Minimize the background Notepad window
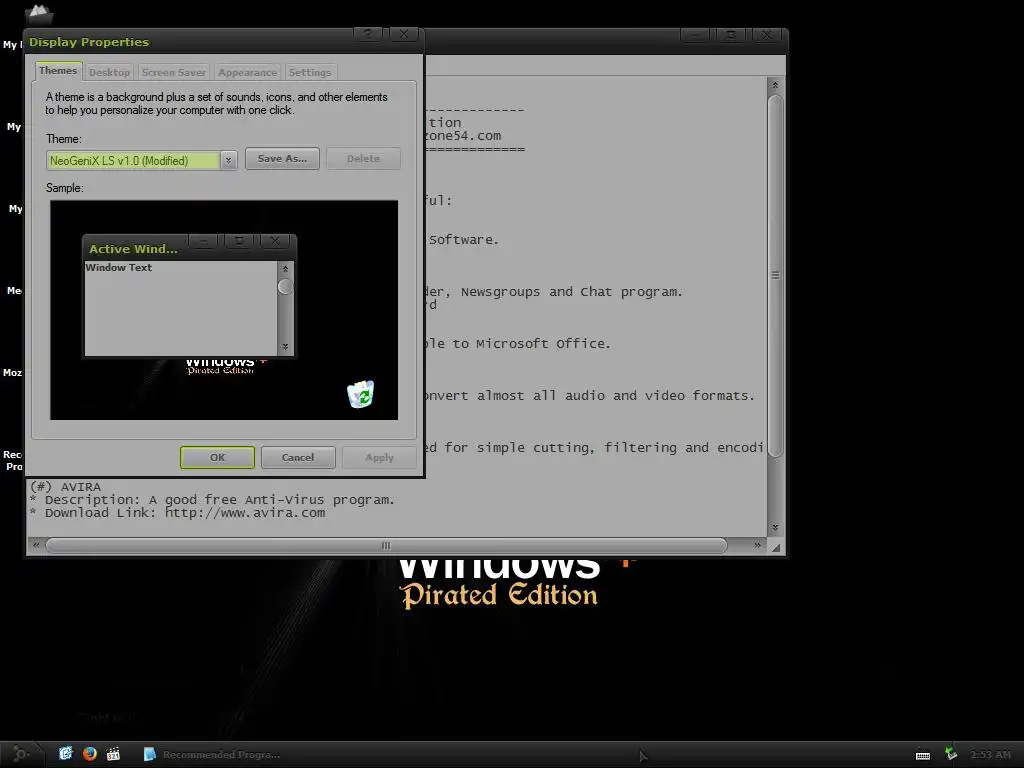Image resolution: width=1024 pixels, height=768 pixels. click(x=696, y=35)
